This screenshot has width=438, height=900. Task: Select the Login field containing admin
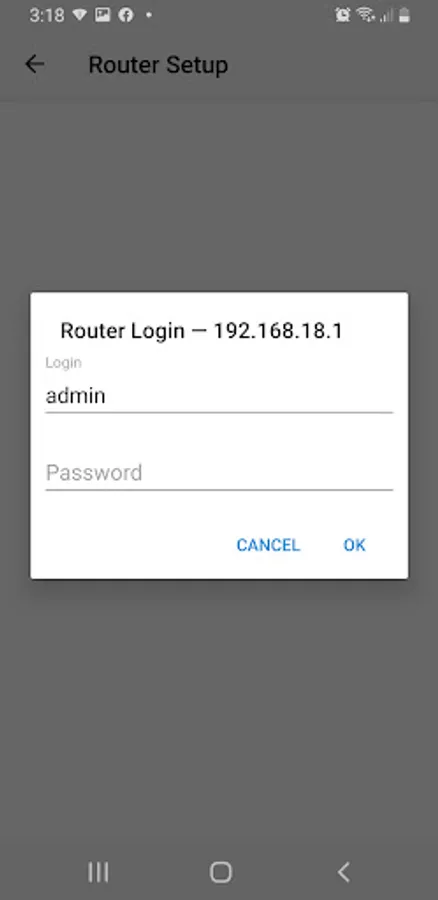tap(219, 396)
